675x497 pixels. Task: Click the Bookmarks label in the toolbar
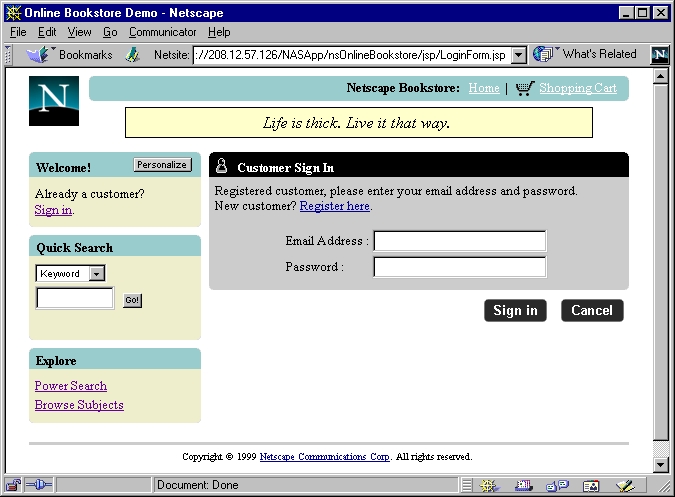(86, 55)
